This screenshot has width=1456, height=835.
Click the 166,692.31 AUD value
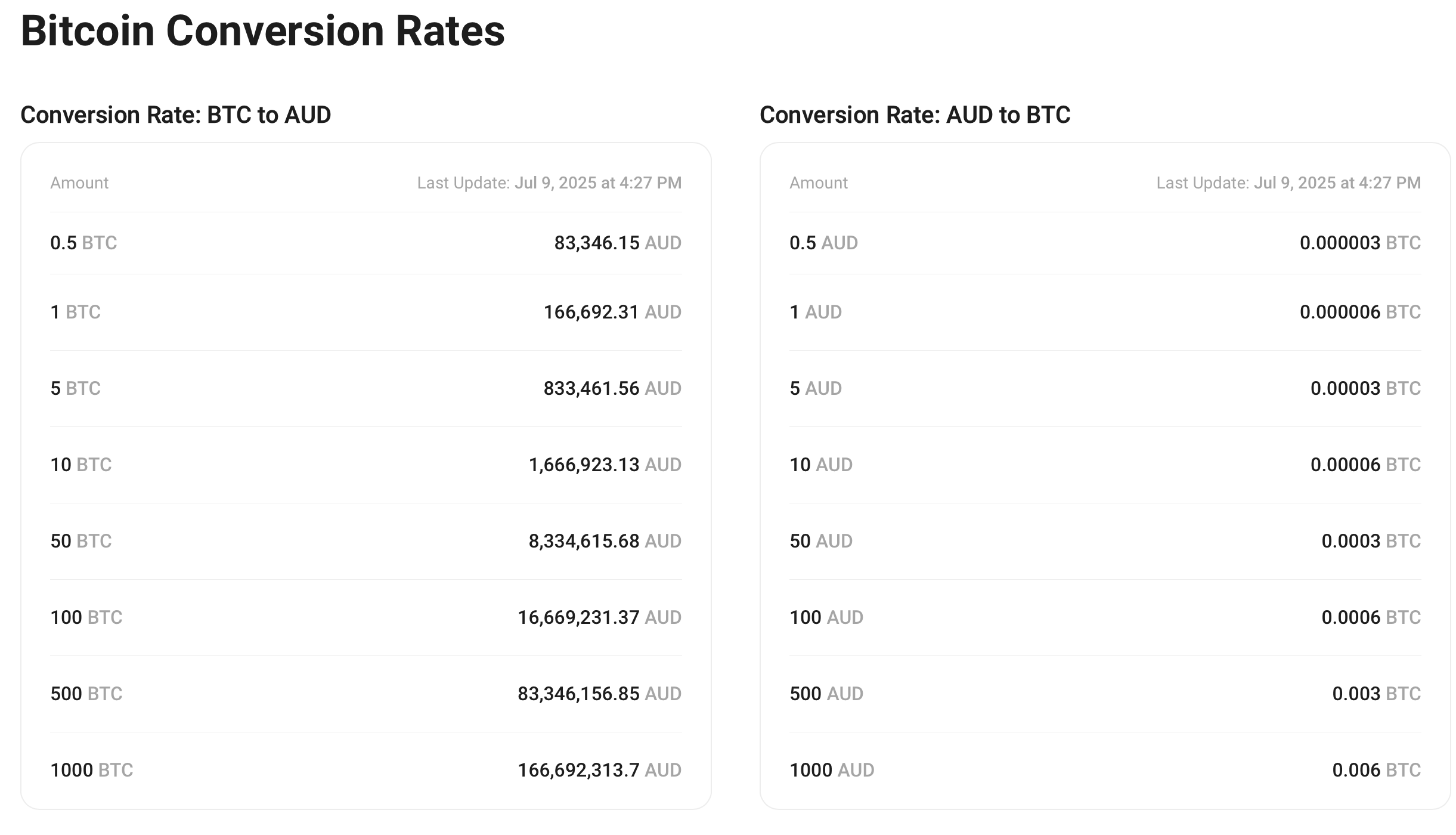click(612, 312)
